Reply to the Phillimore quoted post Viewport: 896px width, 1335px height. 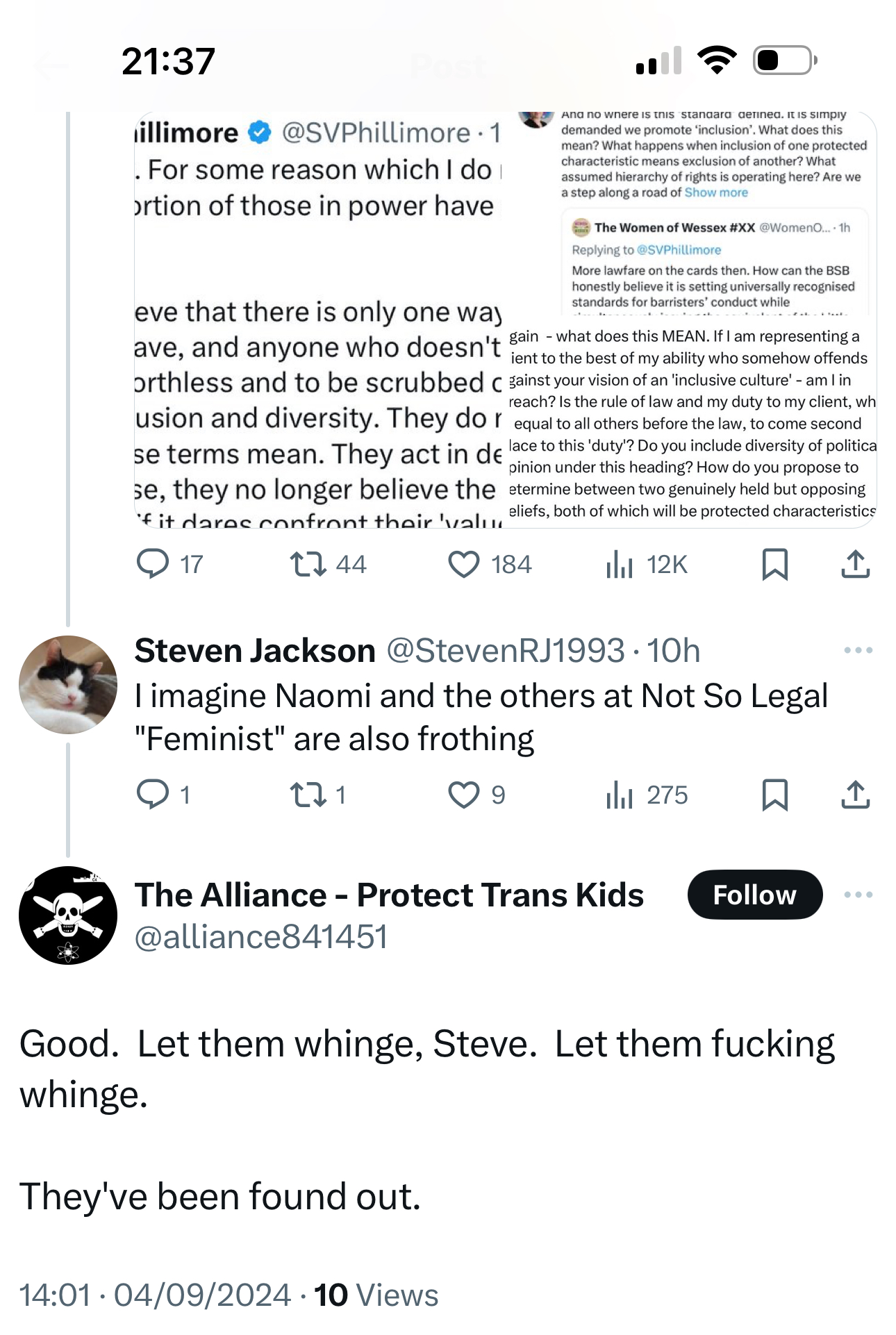point(153,564)
